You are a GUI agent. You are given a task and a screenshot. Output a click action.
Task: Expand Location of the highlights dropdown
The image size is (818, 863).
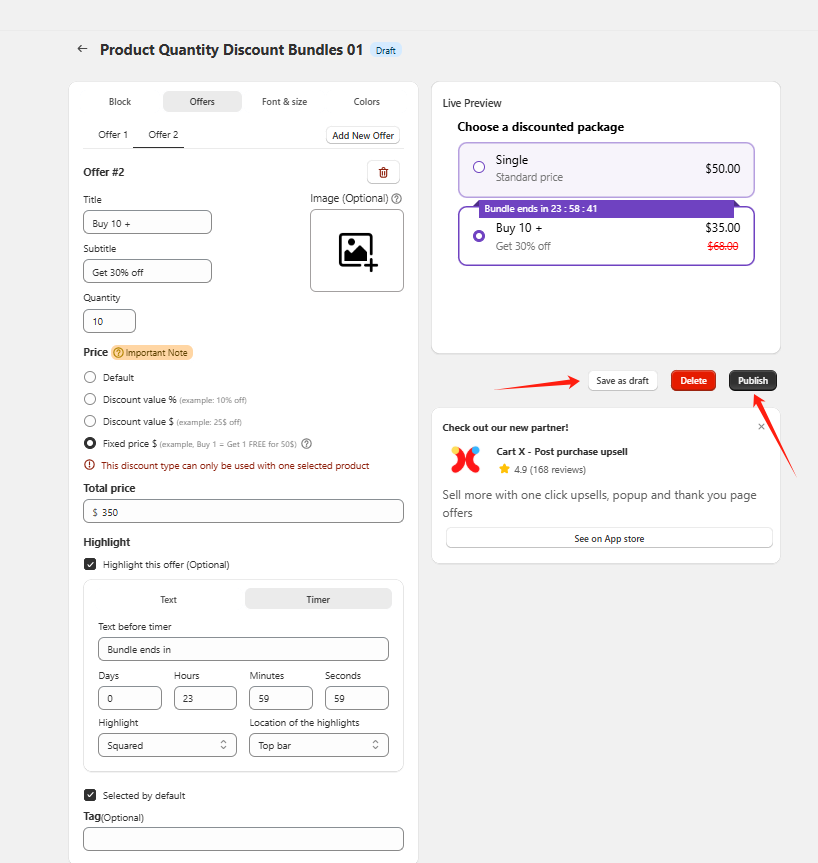click(x=318, y=745)
